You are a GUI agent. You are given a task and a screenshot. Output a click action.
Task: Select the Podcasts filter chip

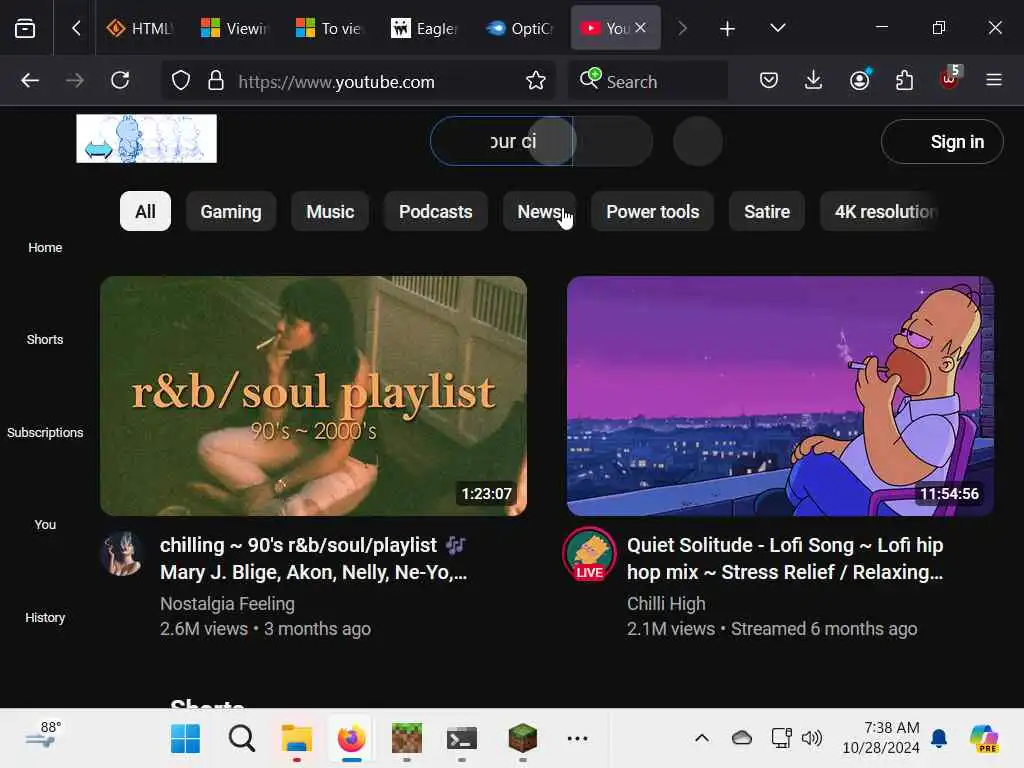tap(436, 212)
